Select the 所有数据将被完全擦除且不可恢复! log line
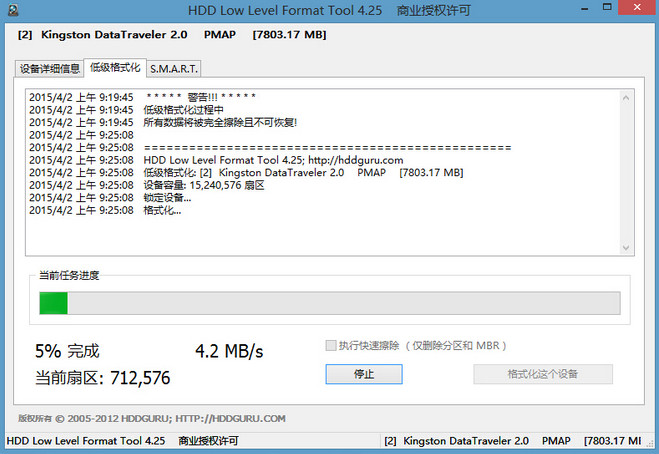This screenshot has height=454, width=659. coord(163,122)
